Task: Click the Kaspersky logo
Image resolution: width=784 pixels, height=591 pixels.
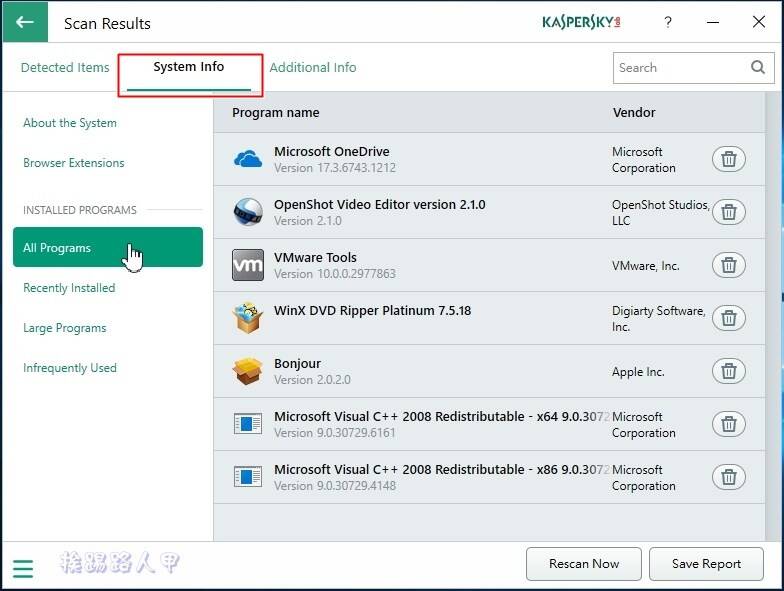Action: (582, 22)
